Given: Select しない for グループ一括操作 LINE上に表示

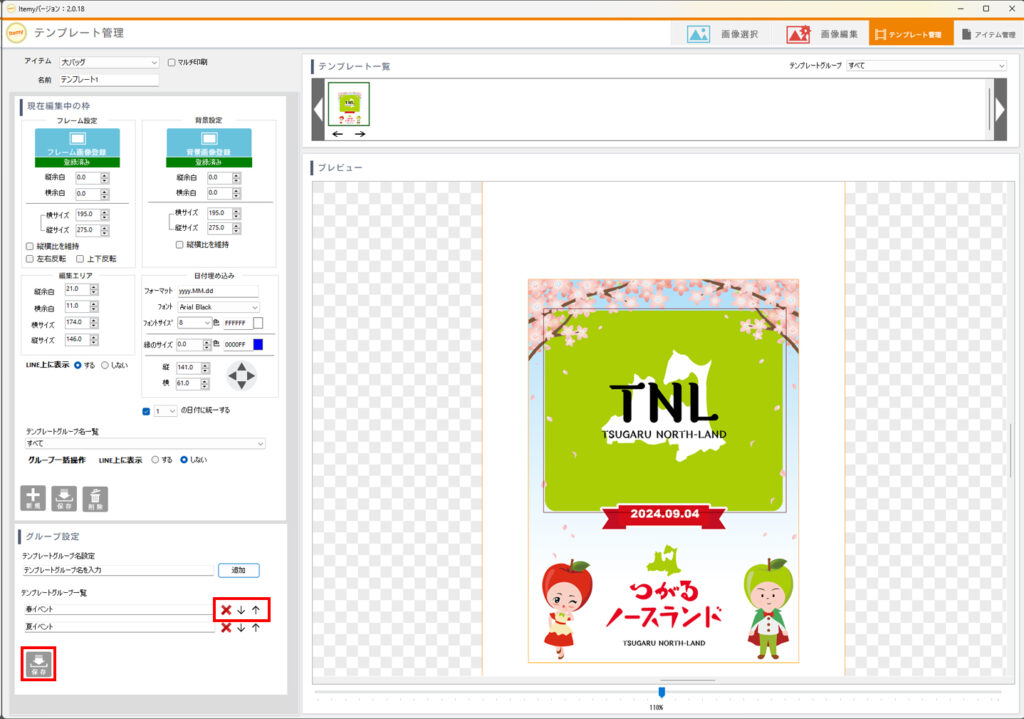Looking at the screenshot, I should (x=184, y=459).
